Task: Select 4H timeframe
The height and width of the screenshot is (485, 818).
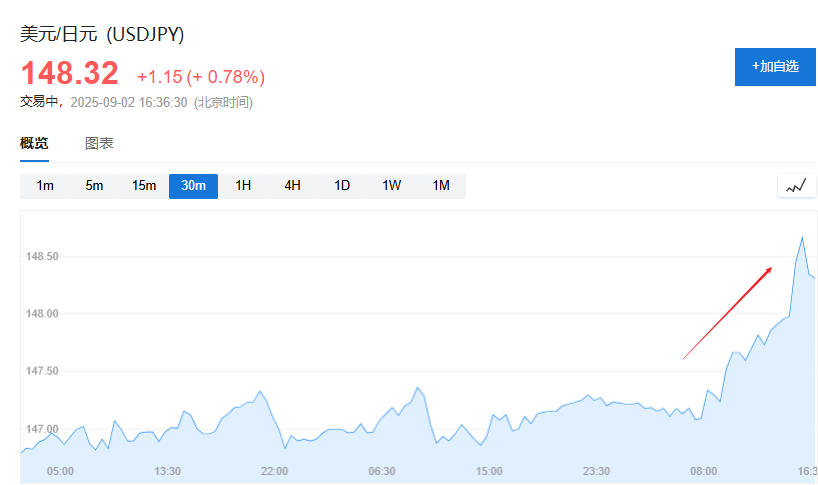Action: click(293, 186)
